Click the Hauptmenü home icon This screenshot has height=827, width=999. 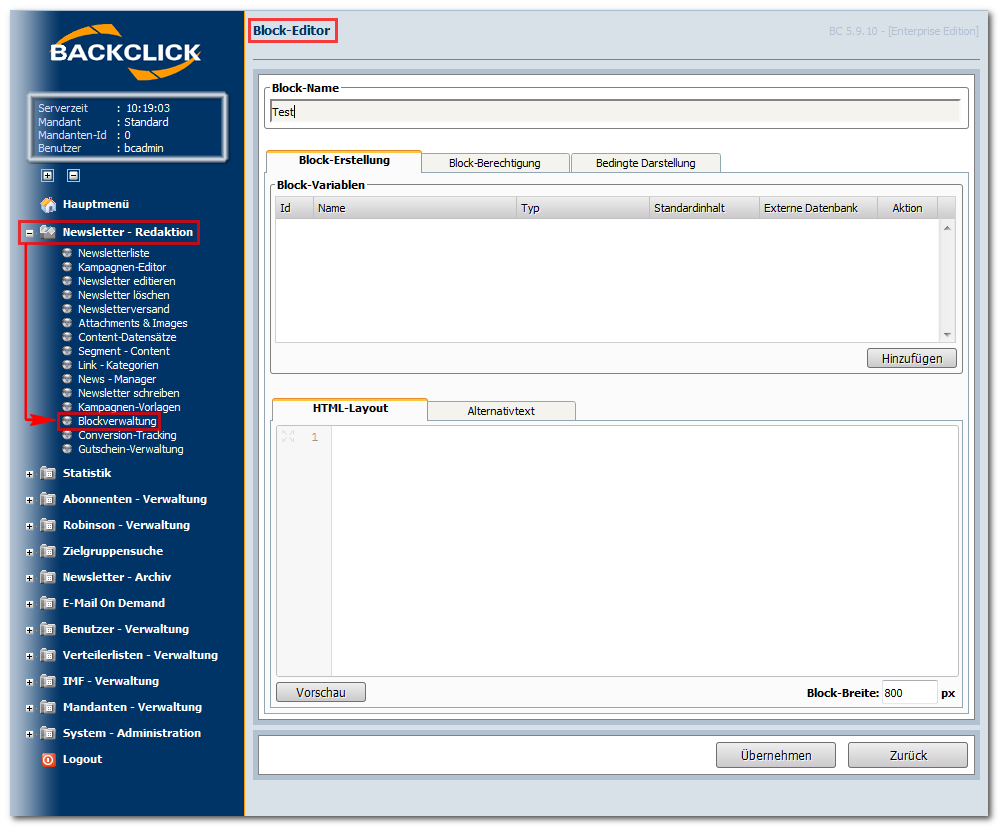(x=48, y=205)
